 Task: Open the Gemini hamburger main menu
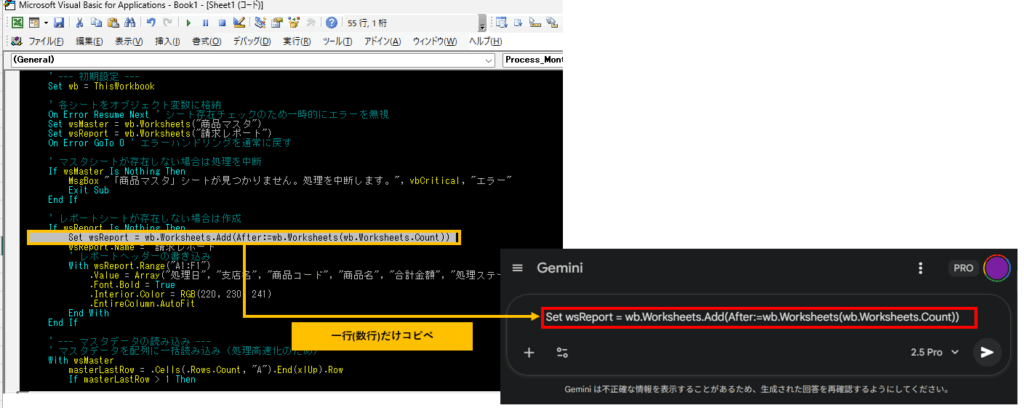coord(517,268)
